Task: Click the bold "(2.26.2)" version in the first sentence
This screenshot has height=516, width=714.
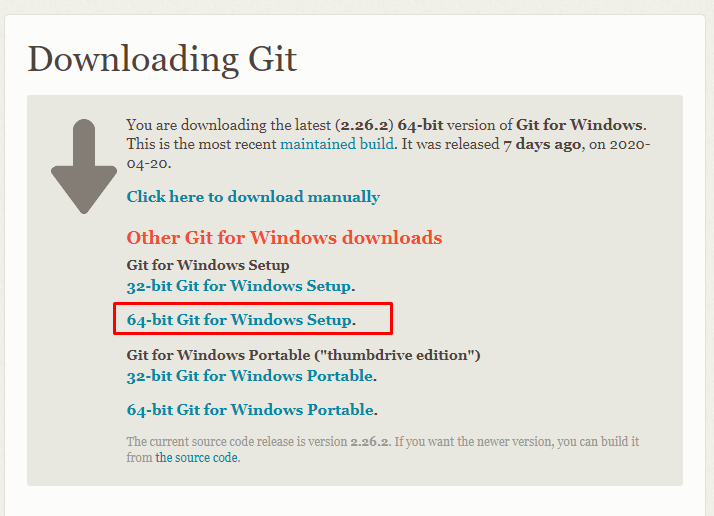Action: (364, 125)
